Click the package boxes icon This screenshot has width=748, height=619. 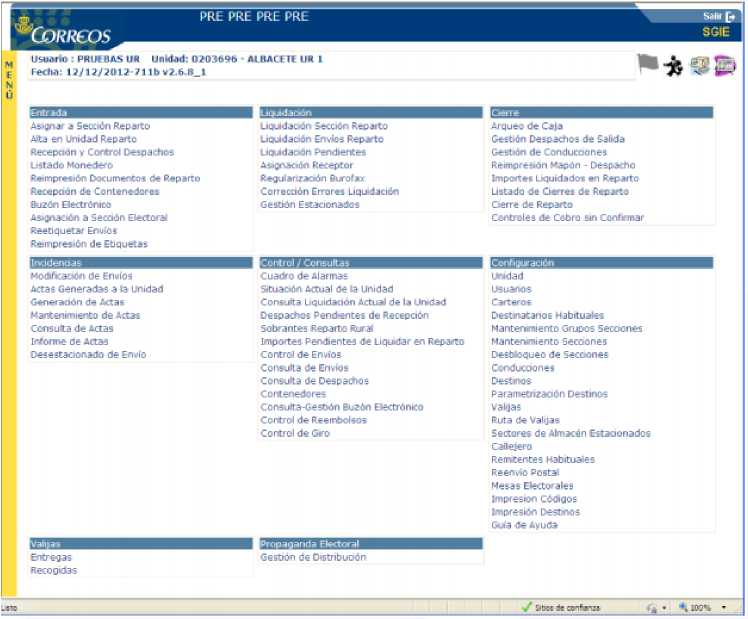[700, 66]
